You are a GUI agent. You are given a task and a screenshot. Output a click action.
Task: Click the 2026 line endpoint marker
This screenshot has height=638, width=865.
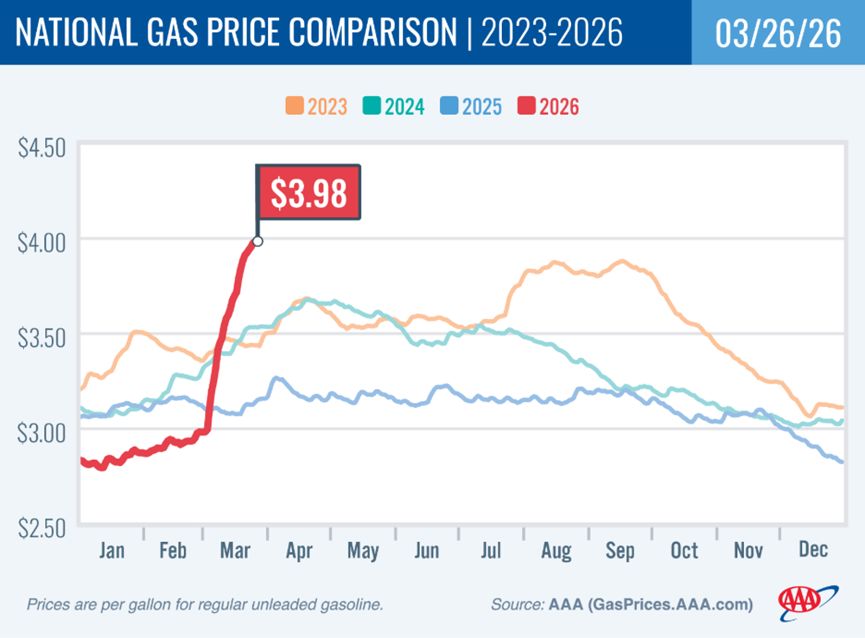pos(258,241)
